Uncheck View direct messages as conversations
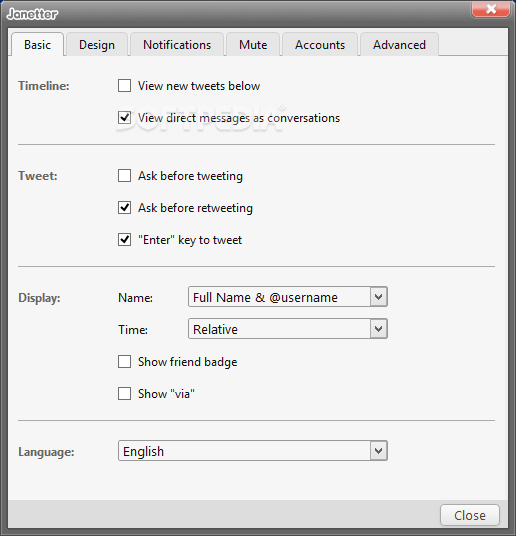This screenshot has width=516, height=536. click(x=124, y=118)
